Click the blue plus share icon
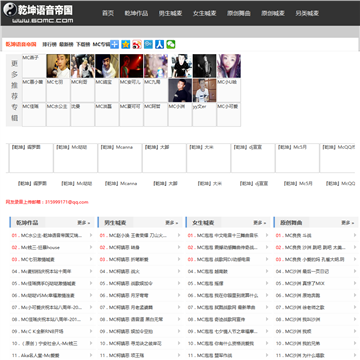The width and height of the screenshot is (360, 360). (x=114, y=44)
